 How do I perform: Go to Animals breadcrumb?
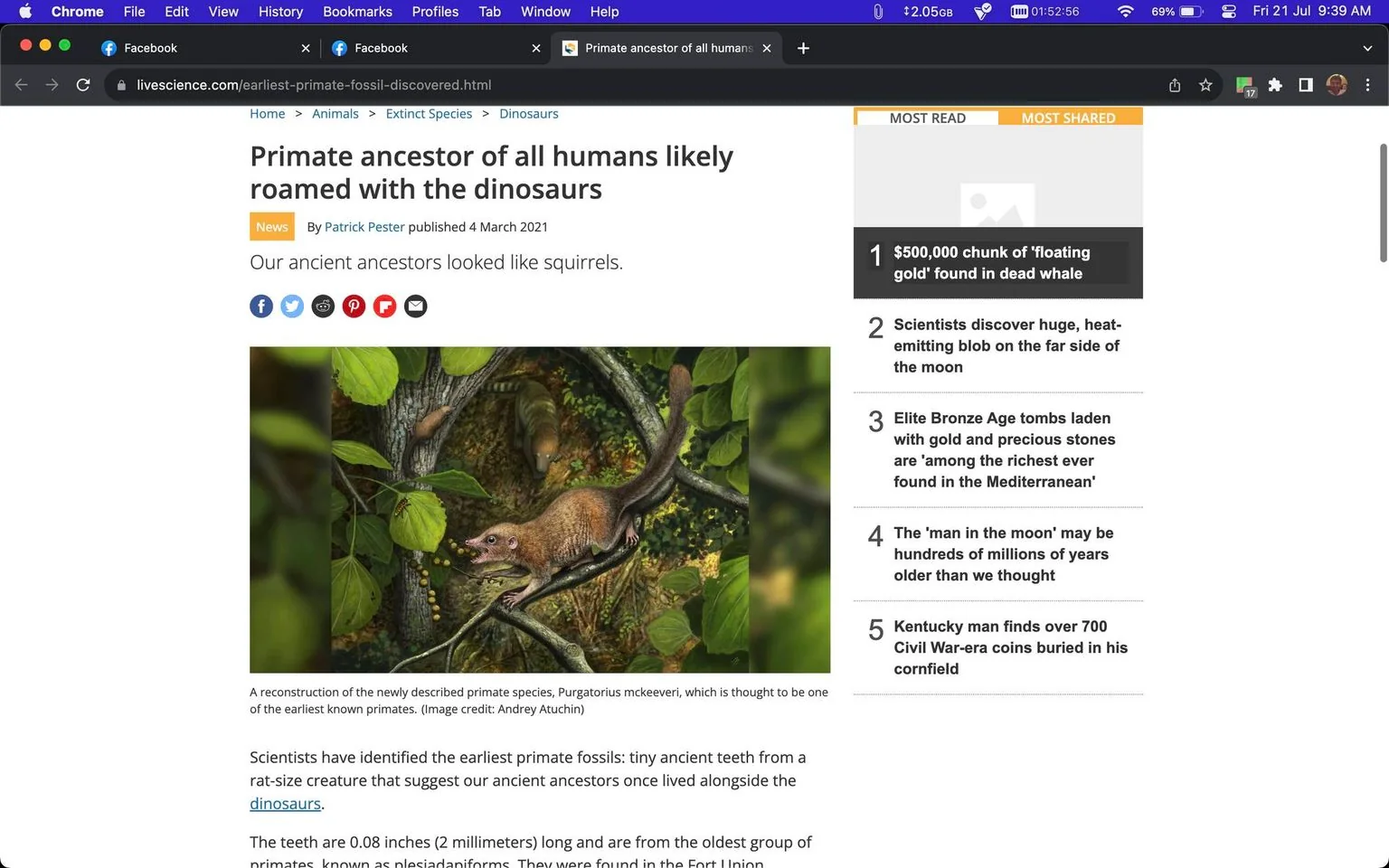click(335, 114)
